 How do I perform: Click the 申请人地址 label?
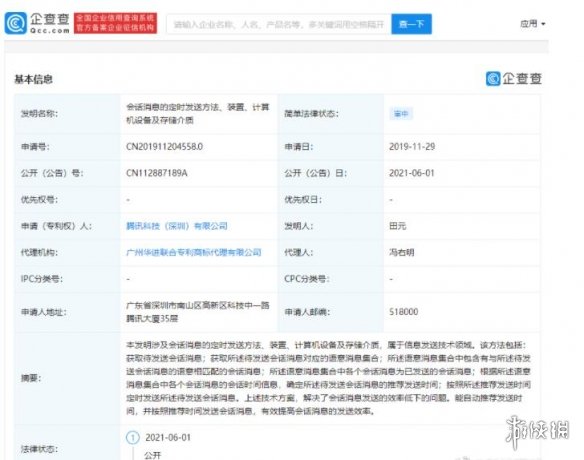coord(44,312)
